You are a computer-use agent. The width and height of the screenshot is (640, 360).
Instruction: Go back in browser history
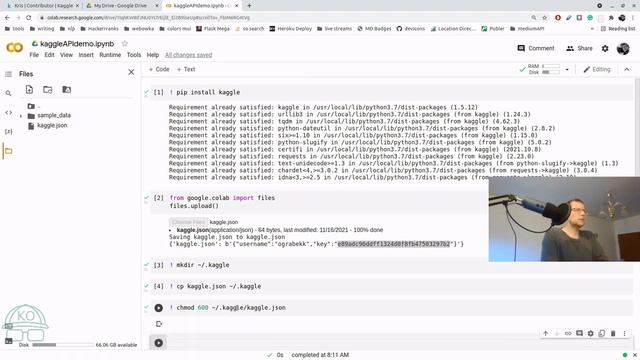tap(7, 18)
